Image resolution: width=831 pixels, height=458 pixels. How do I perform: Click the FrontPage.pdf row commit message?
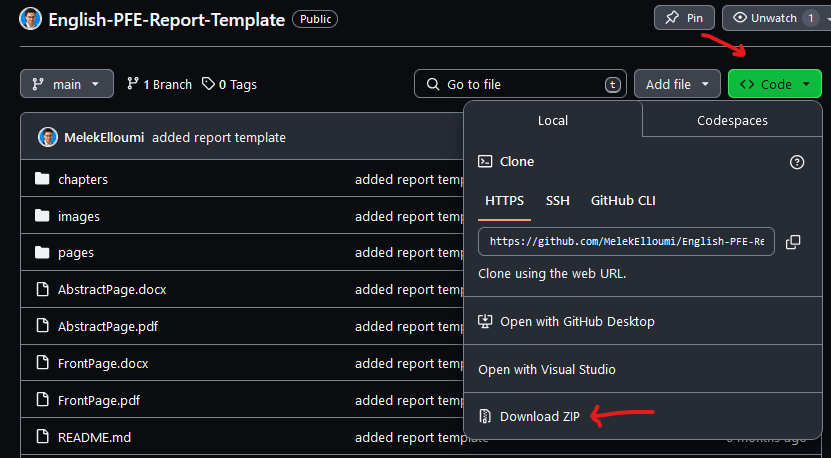[x=410, y=400]
